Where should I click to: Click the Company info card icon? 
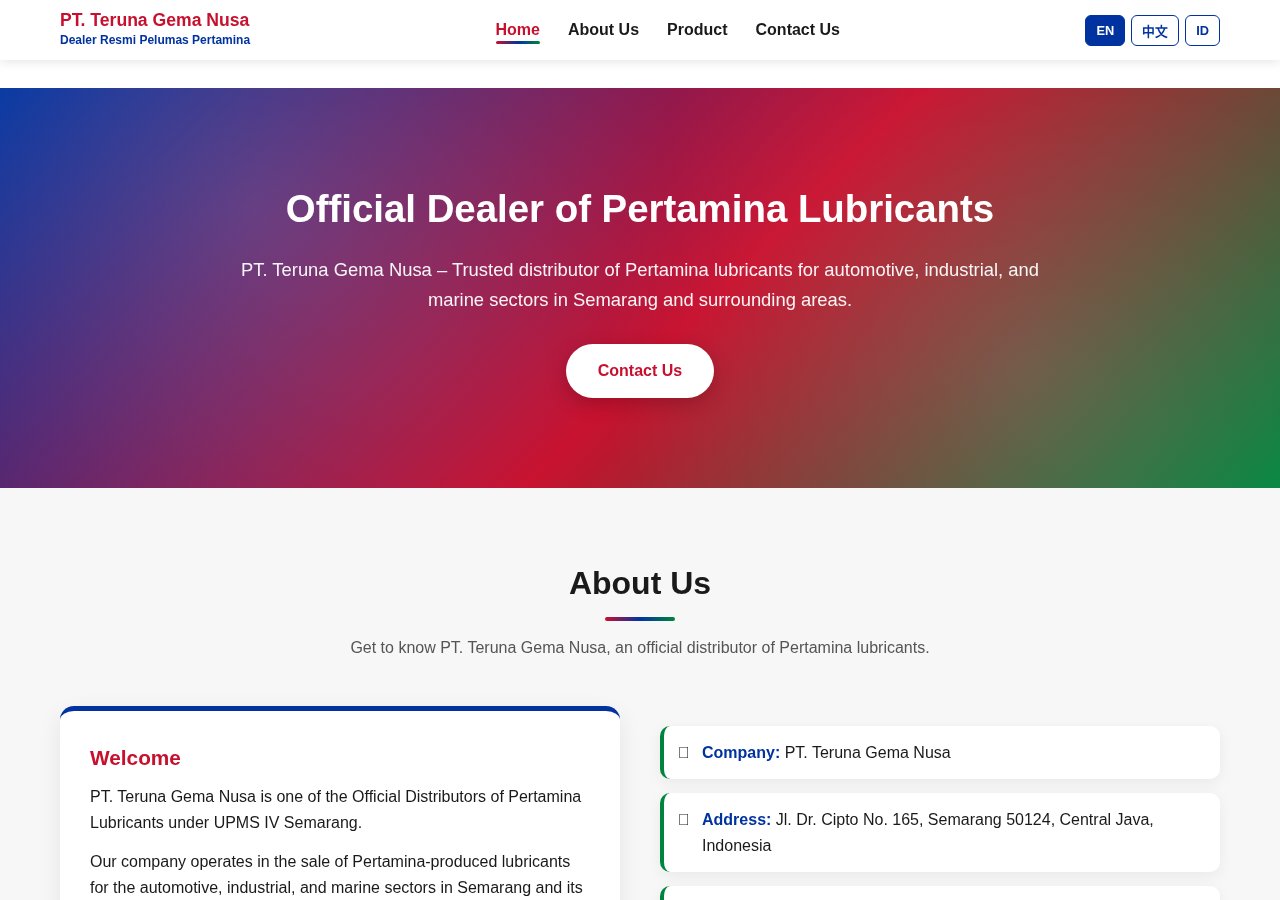(x=684, y=753)
